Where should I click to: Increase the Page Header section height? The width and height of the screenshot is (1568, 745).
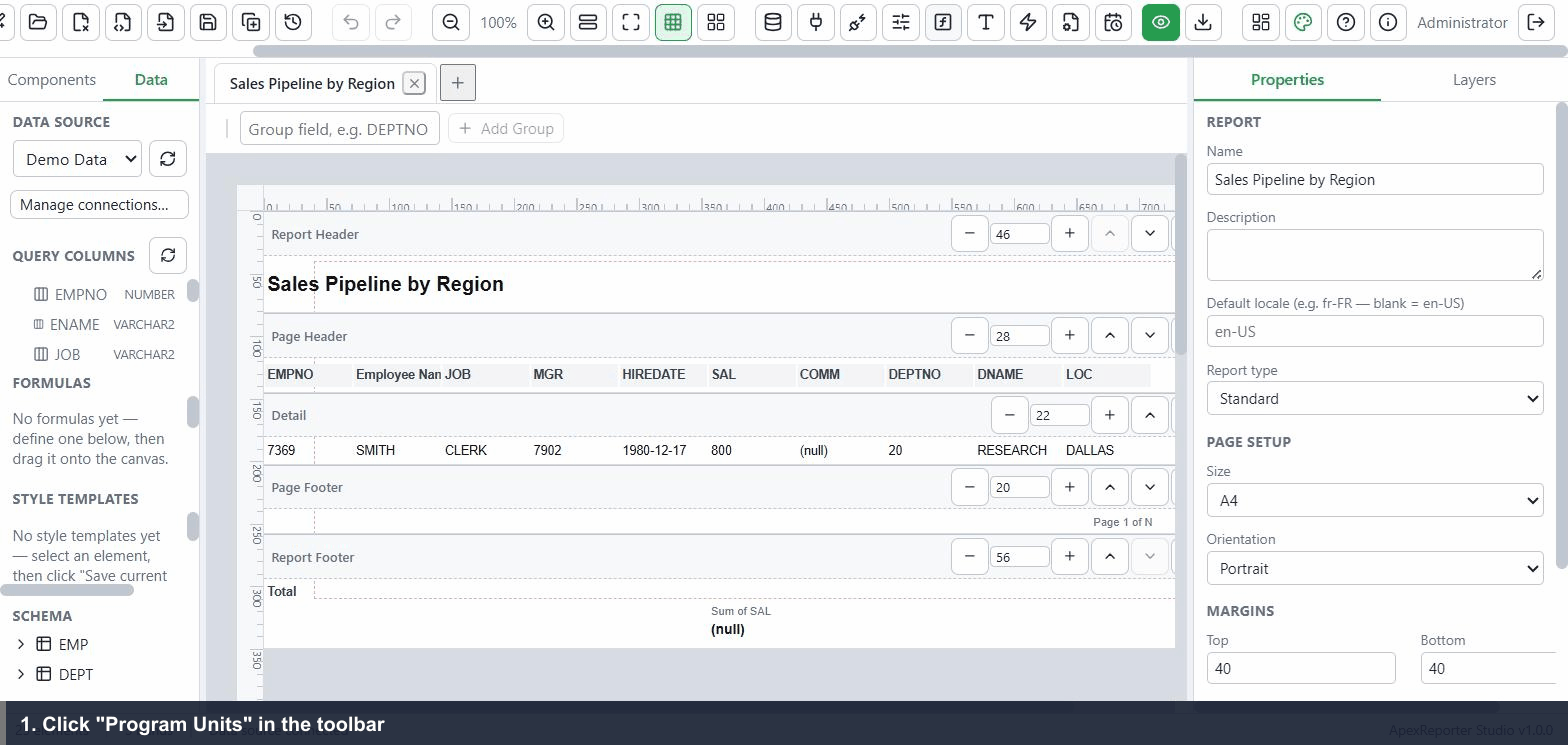1069,335
